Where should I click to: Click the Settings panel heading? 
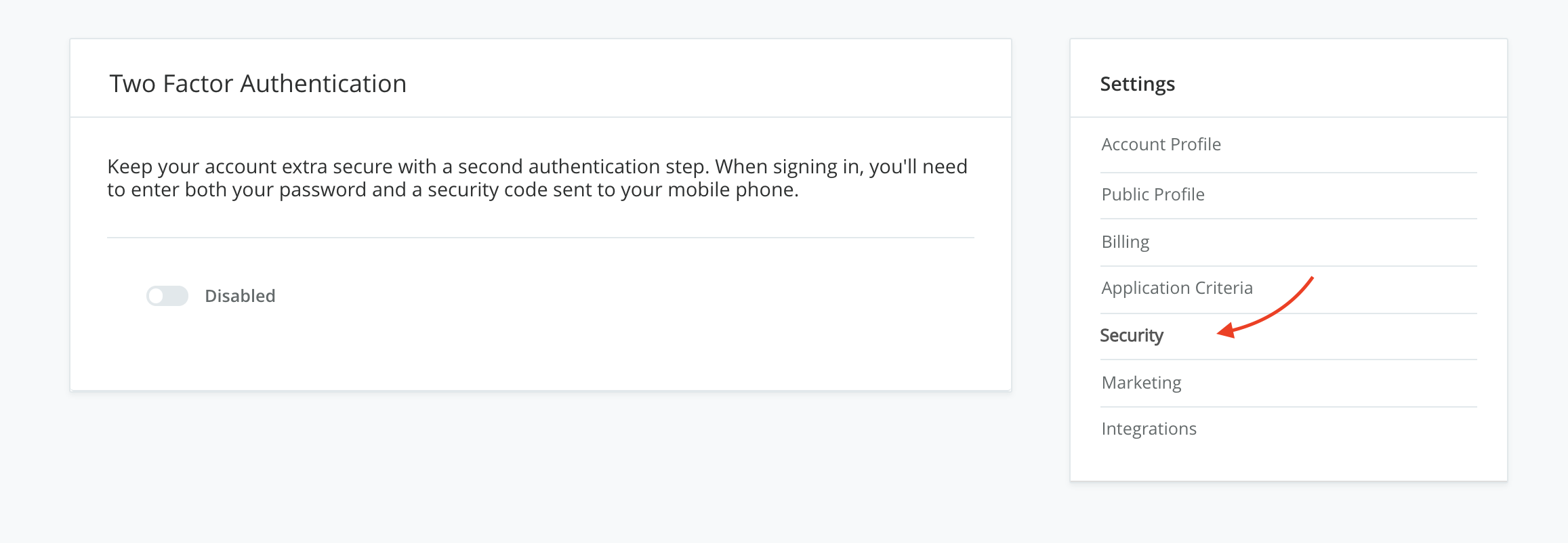click(x=1137, y=84)
